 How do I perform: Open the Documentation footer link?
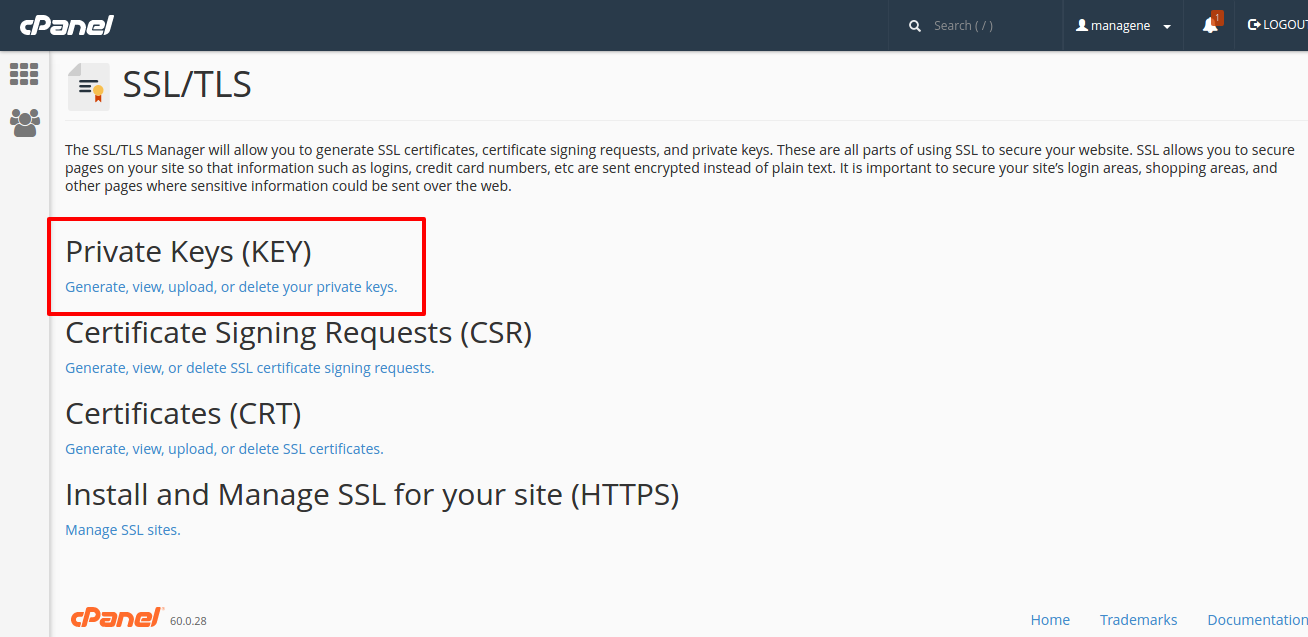(x=1256, y=620)
